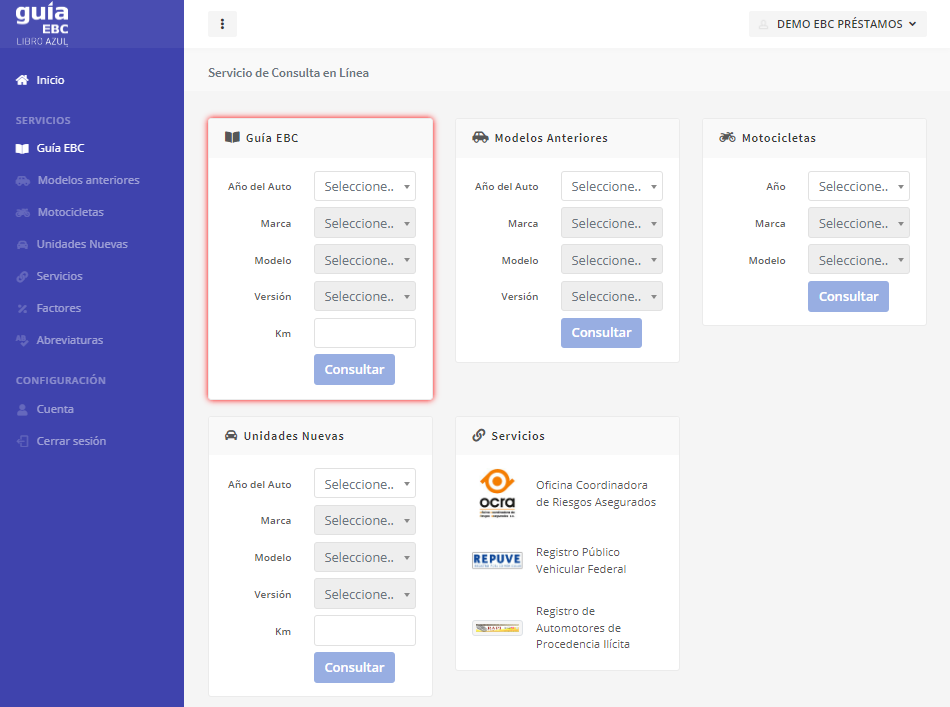Click the Guía EBC Libro Azul logo
This screenshot has height=707, width=950.
[42, 24]
